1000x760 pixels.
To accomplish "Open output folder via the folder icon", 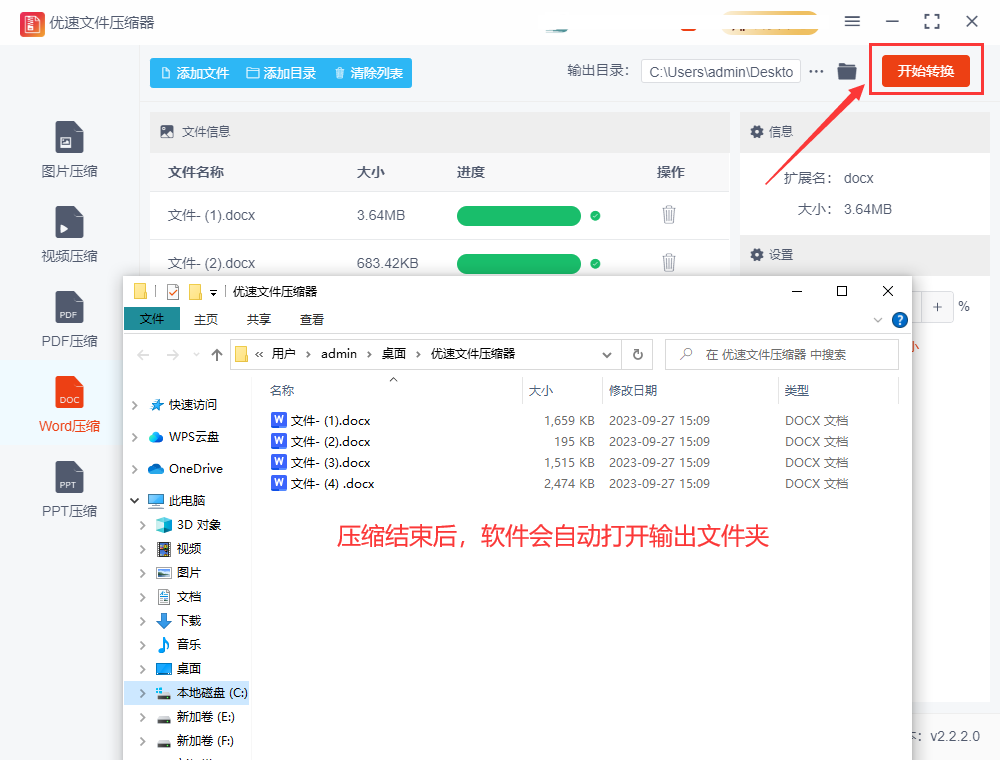I will (847, 71).
